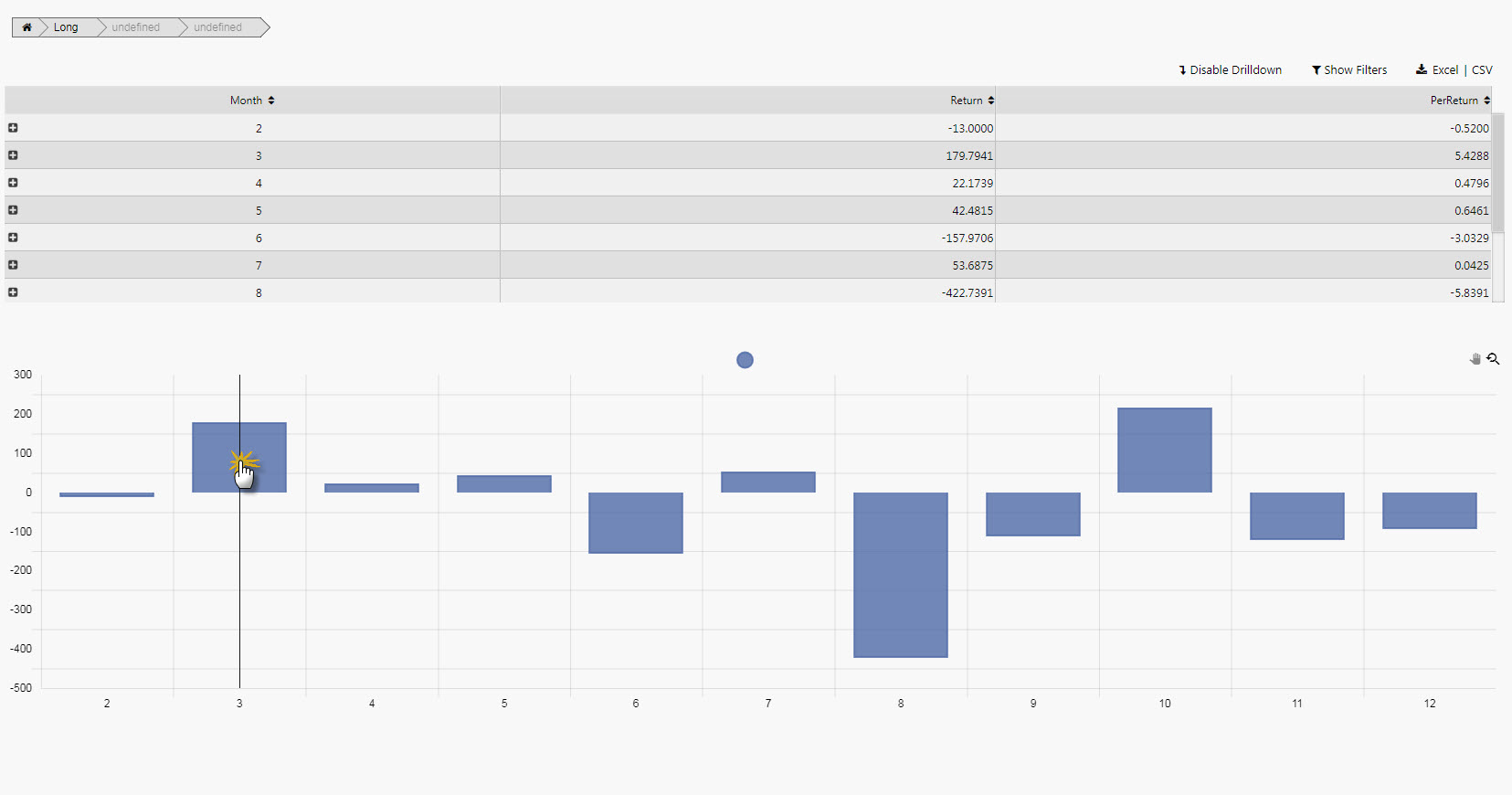Expand the month 8 row
This screenshot has width=1512, height=795.
pos(13,292)
